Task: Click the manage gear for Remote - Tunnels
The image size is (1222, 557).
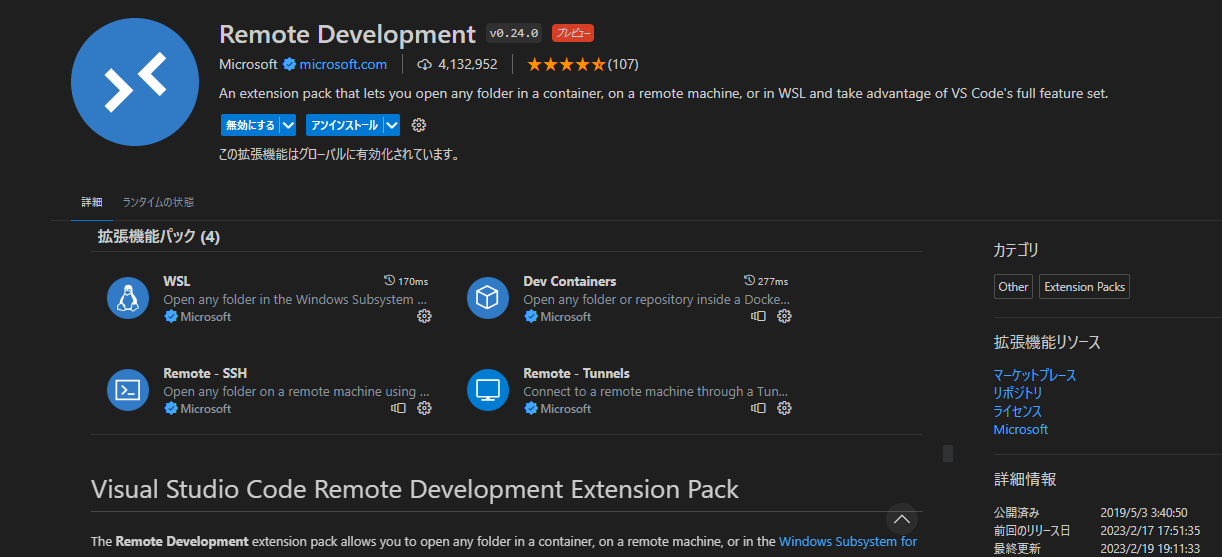Action: 784,408
